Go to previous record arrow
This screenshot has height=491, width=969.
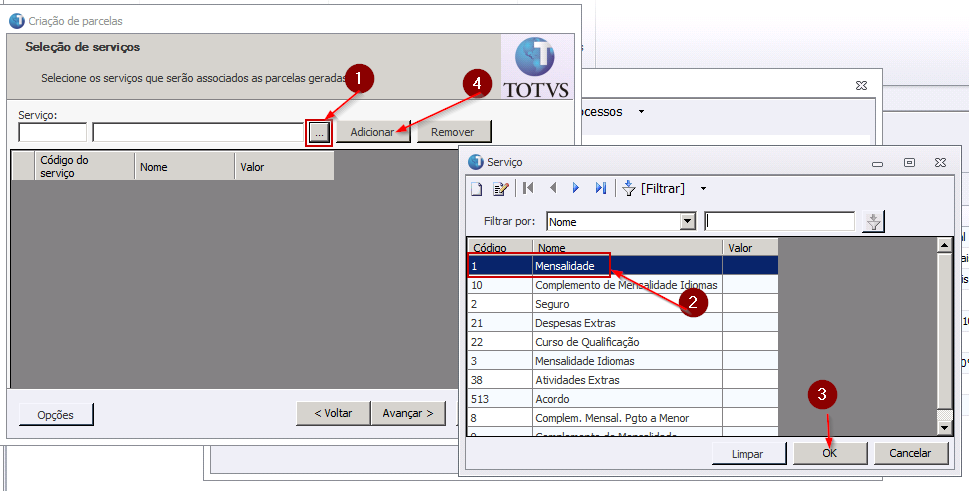point(552,188)
